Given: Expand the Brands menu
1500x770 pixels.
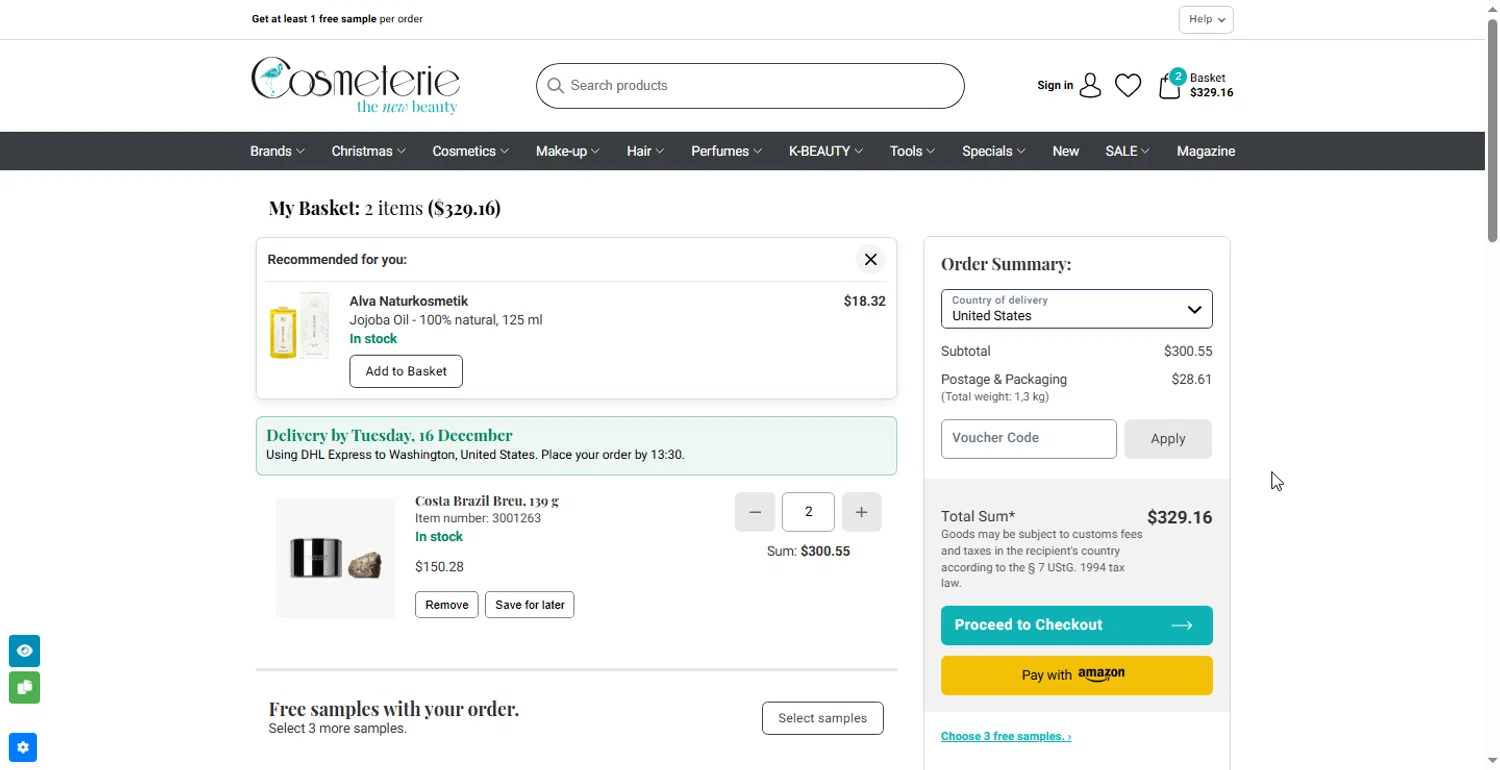Looking at the screenshot, I should tap(277, 151).
